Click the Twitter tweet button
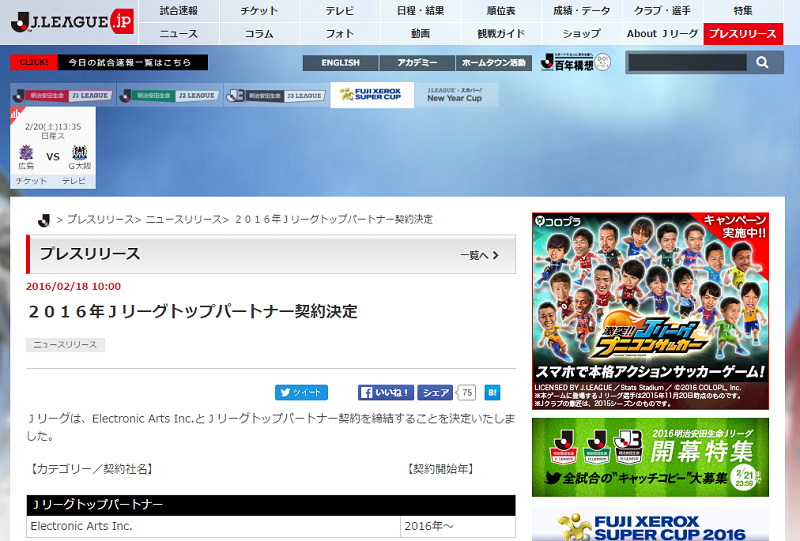 (301, 393)
